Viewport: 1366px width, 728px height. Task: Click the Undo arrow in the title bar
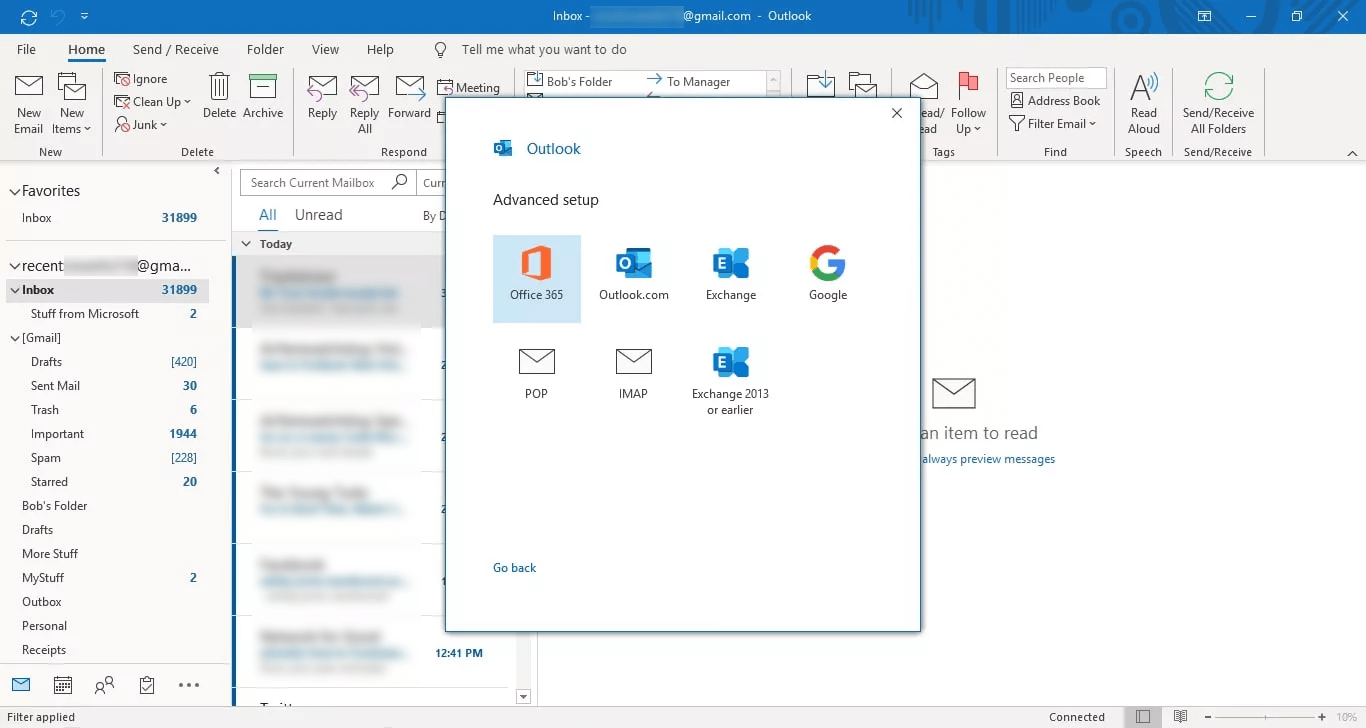58,17
